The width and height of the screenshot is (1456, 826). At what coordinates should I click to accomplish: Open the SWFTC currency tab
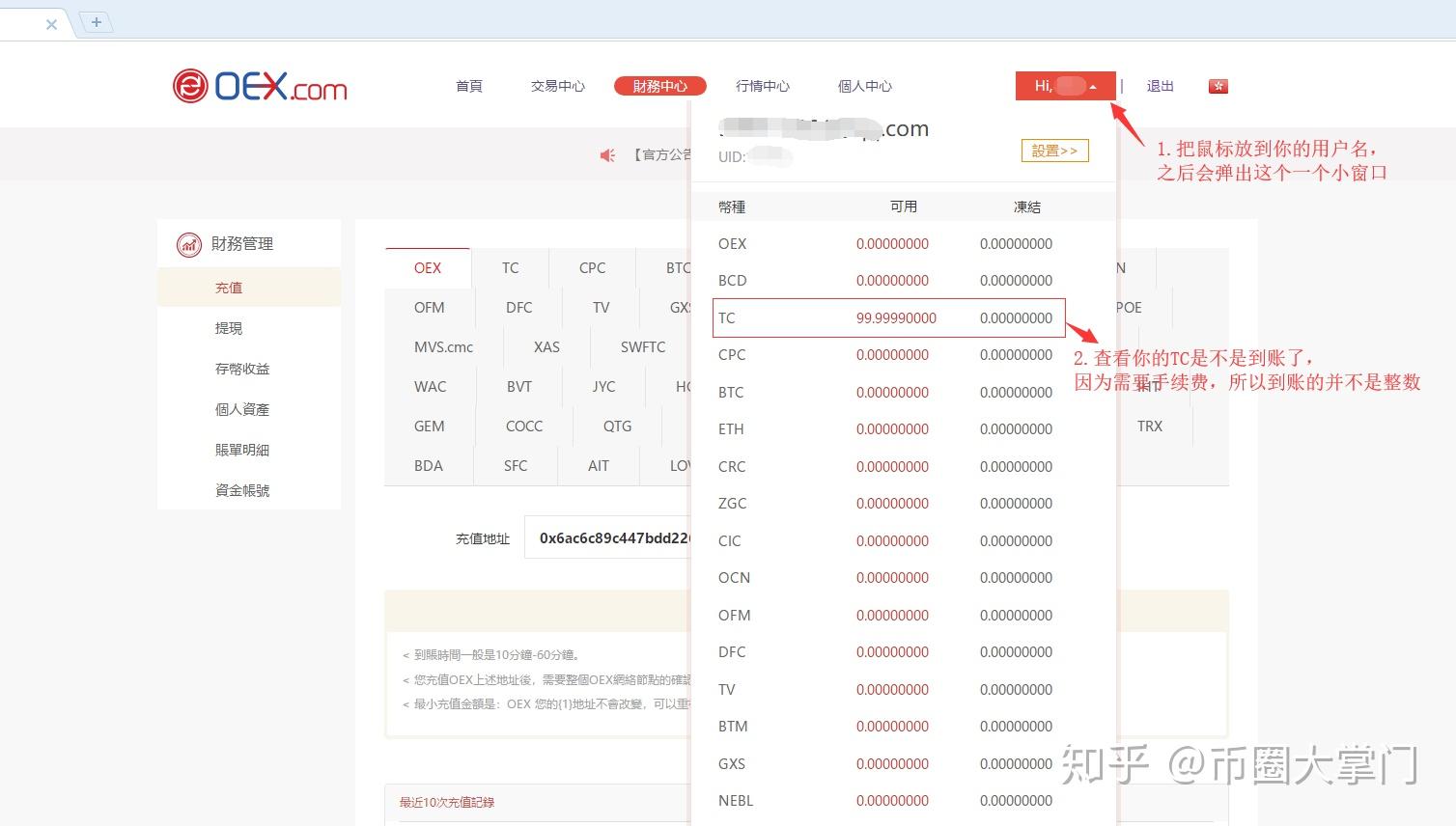pos(642,346)
